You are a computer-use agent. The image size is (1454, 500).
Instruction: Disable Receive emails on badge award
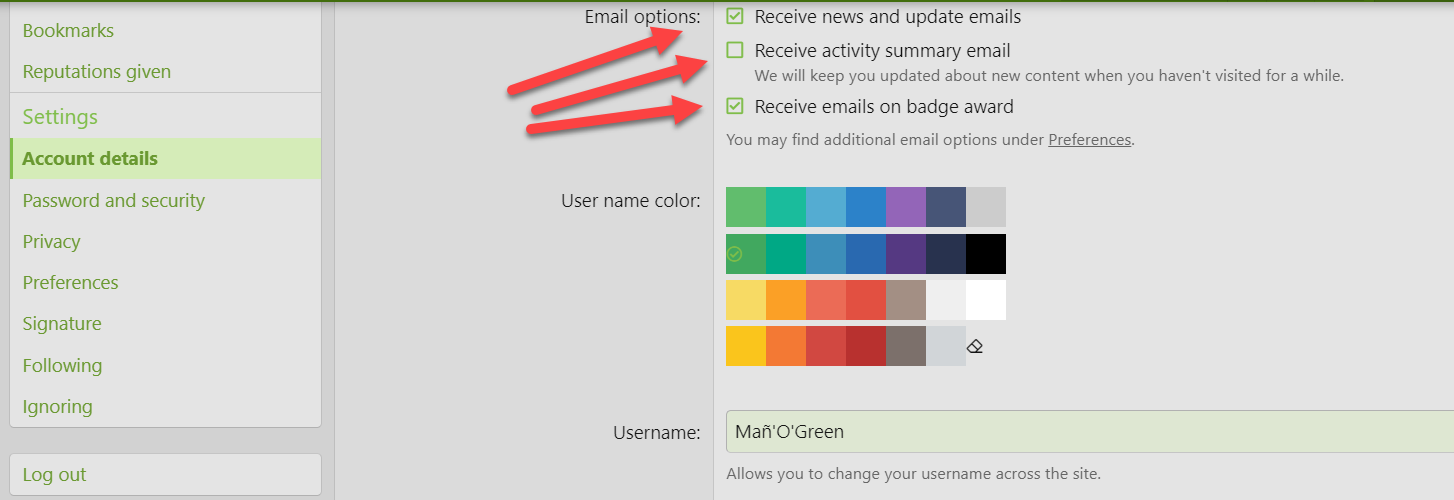[x=735, y=106]
